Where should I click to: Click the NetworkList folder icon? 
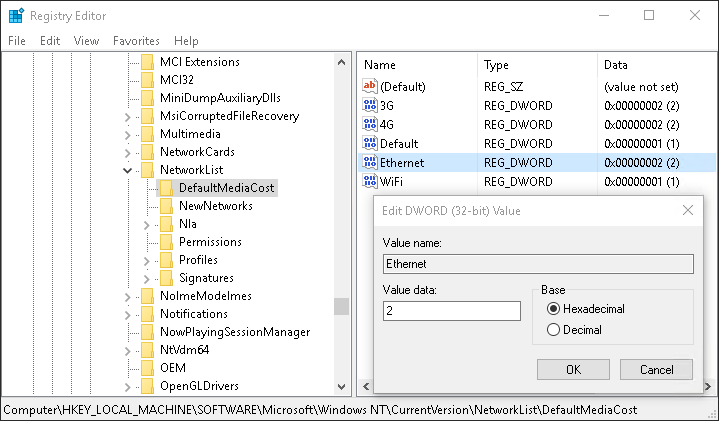coord(148,170)
